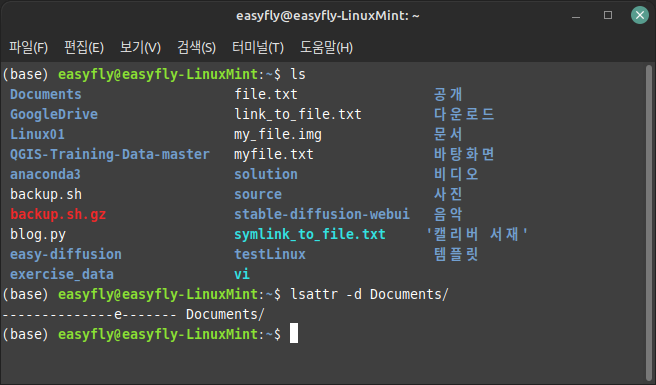The width and height of the screenshot is (656, 385).
Task: Click the Documents directory in ls output
Action: [x=46, y=94]
